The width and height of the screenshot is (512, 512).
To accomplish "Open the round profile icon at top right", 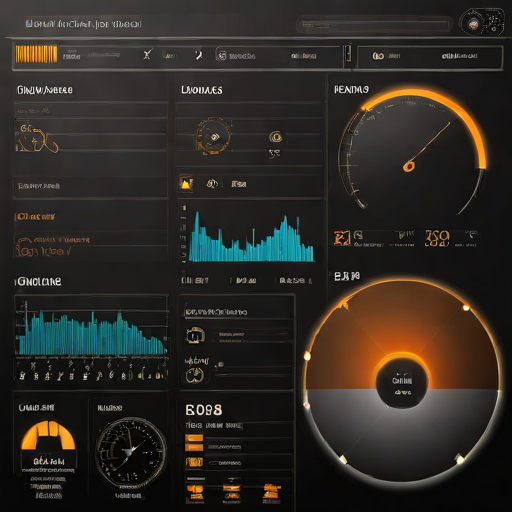I will [x=473, y=24].
